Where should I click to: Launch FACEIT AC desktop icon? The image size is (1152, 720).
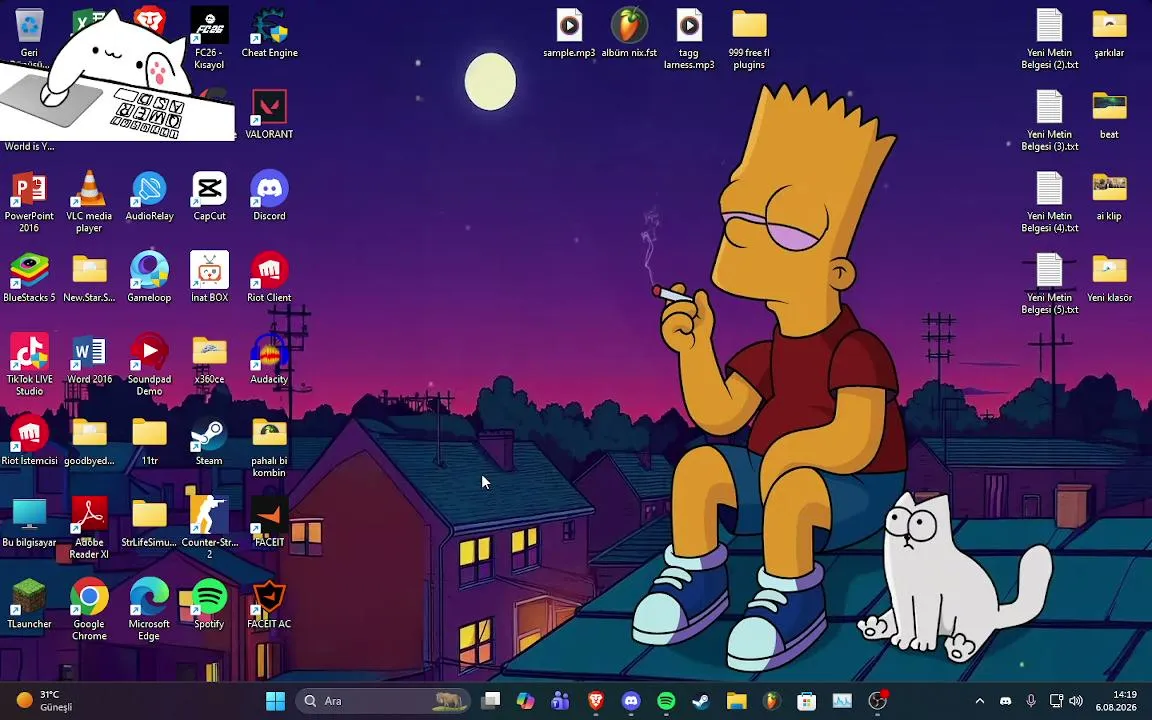tap(269, 604)
